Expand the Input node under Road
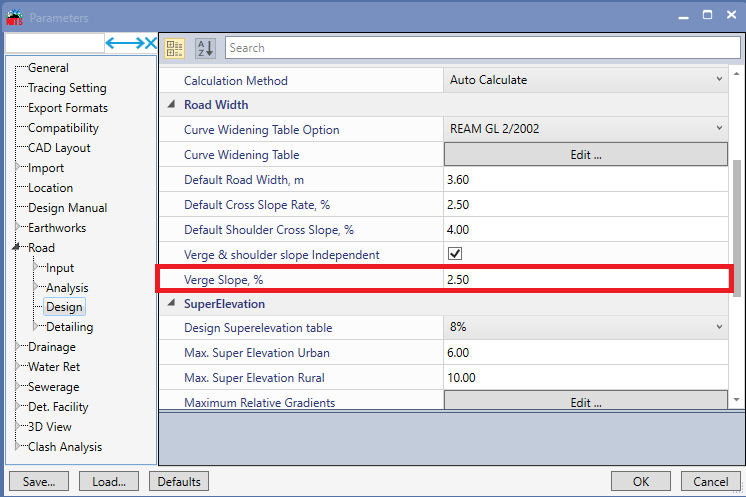 click(x=36, y=267)
